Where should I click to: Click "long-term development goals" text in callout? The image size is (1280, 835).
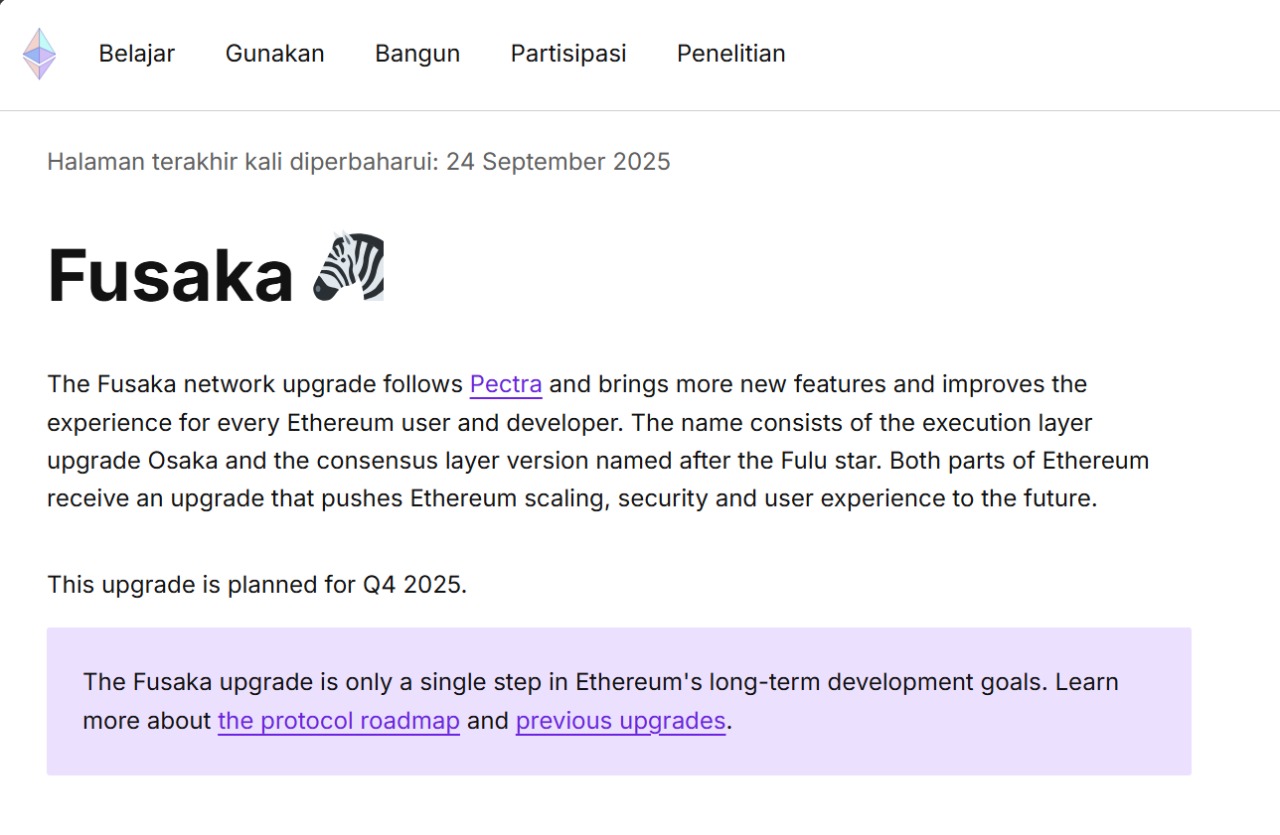click(x=878, y=682)
